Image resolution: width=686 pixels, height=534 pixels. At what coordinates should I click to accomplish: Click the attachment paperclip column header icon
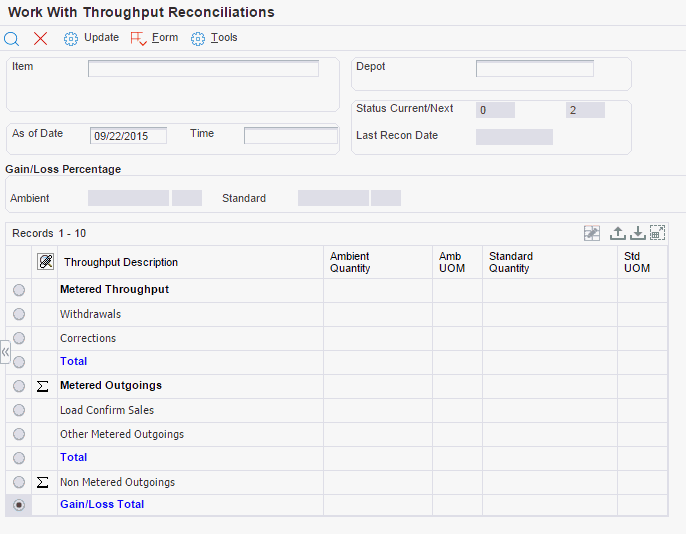[x=45, y=262]
